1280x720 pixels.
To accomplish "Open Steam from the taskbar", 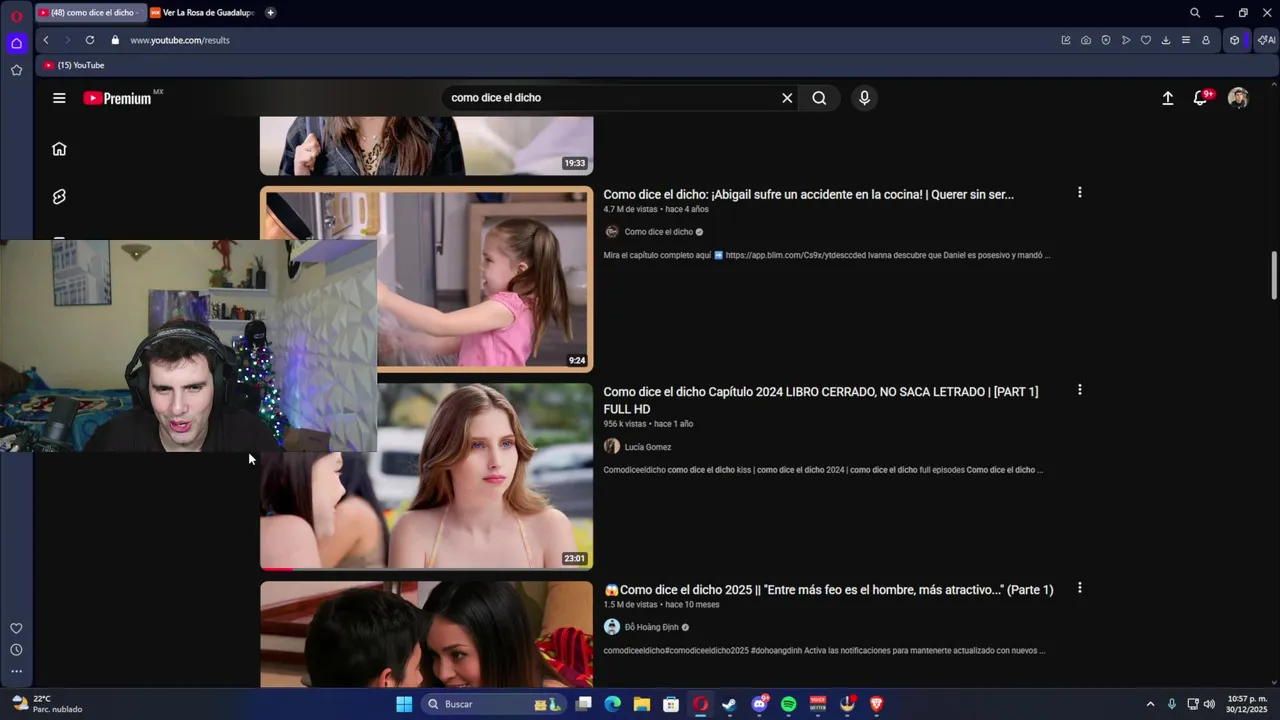I will 729,704.
